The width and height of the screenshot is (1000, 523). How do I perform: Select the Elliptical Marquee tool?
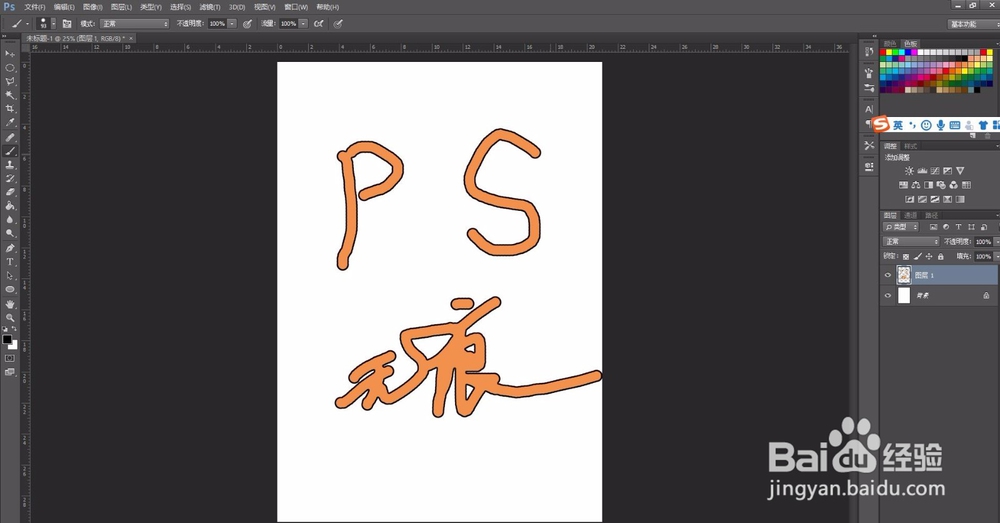[x=10, y=68]
